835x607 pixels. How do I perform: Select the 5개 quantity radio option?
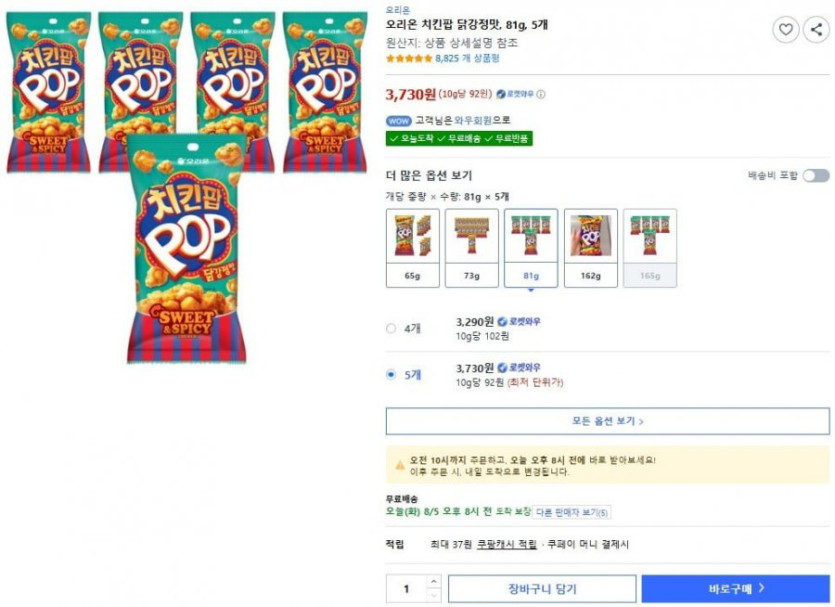point(391,375)
